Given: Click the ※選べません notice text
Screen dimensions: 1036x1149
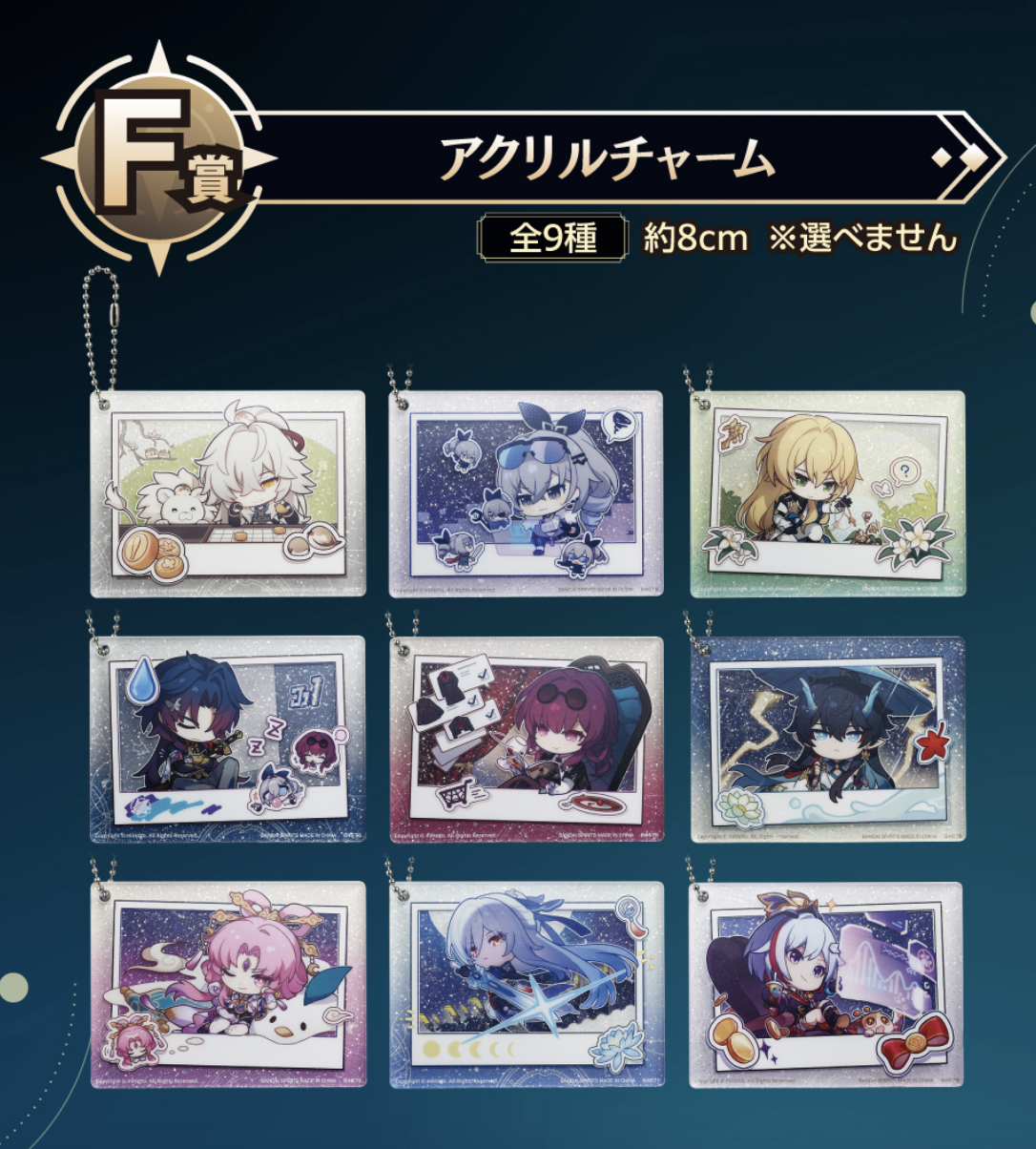Looking at the screenshot, I should pos(861,238).
